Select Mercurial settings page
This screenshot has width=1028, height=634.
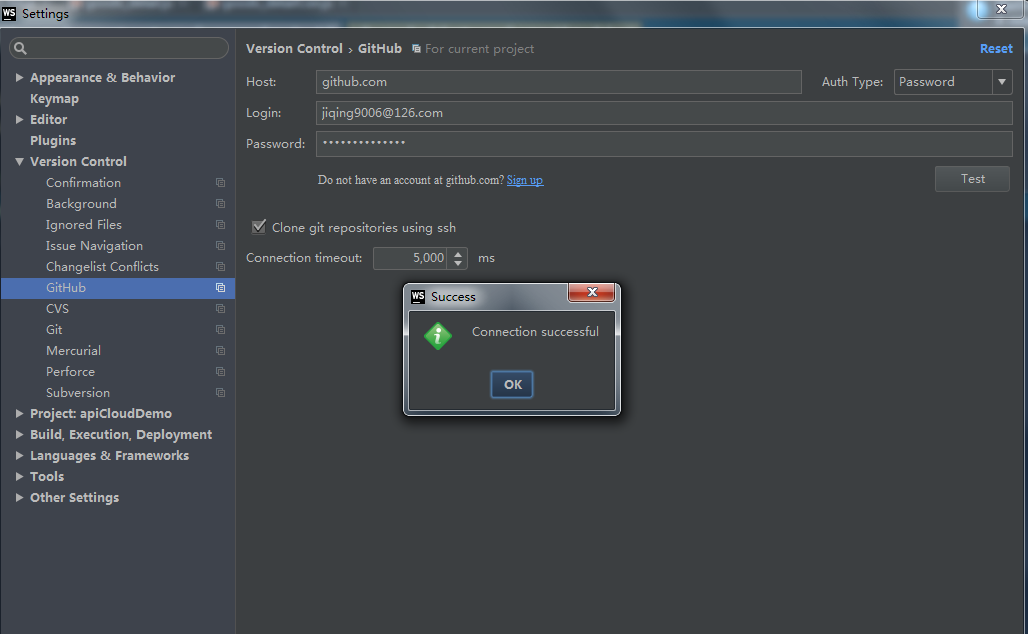click(73, 351)
